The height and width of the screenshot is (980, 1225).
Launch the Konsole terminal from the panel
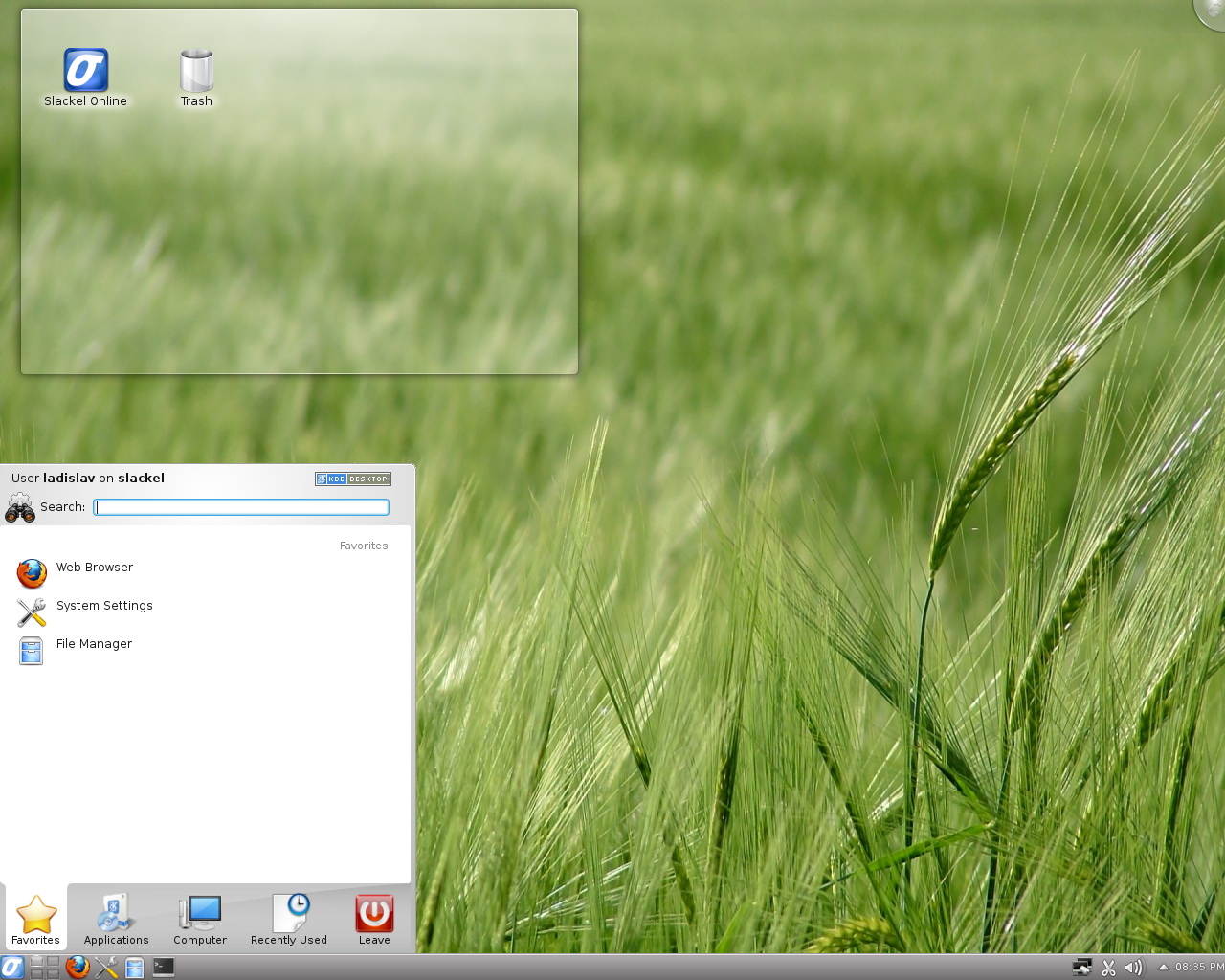click(162, 967)
